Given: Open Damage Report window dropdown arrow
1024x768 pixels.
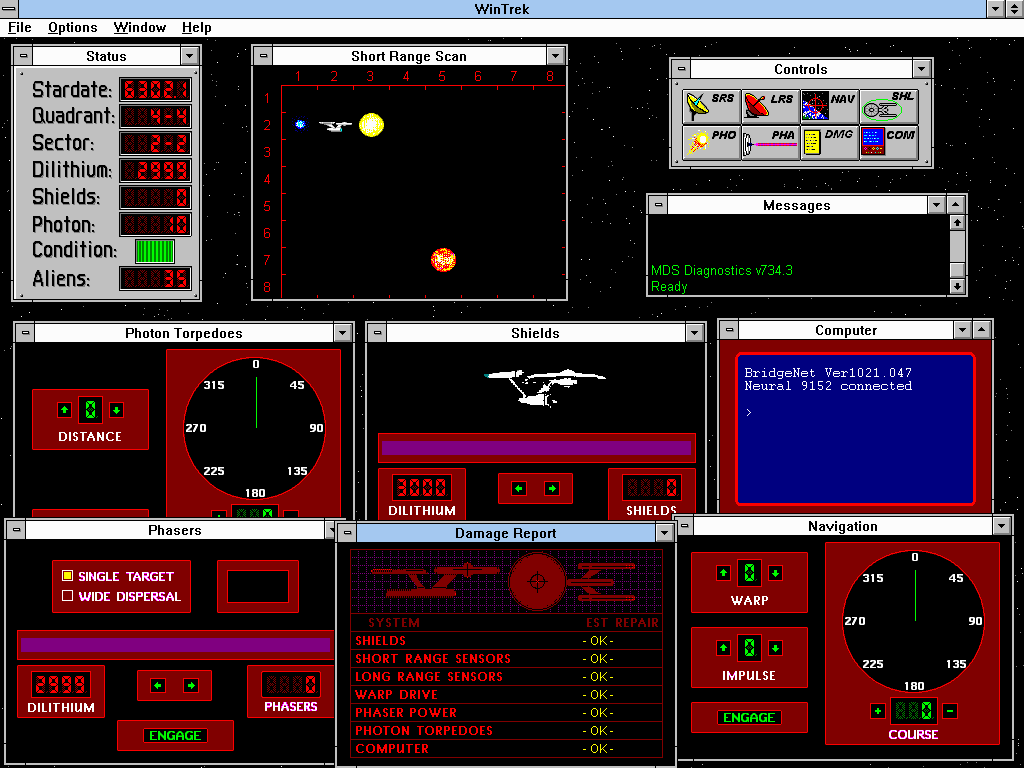Looking at the screenshot, I should coord(664,533).
